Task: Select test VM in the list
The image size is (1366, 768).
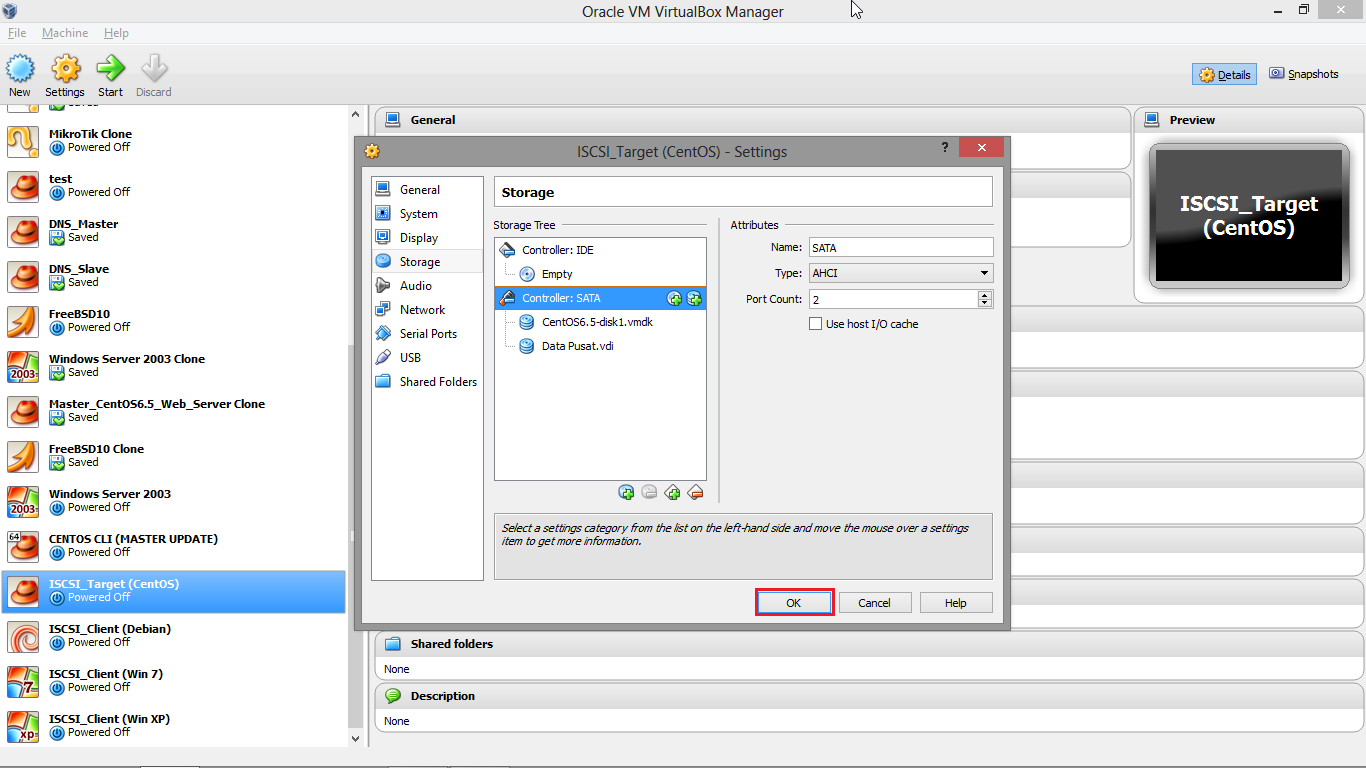Action: 174,186
